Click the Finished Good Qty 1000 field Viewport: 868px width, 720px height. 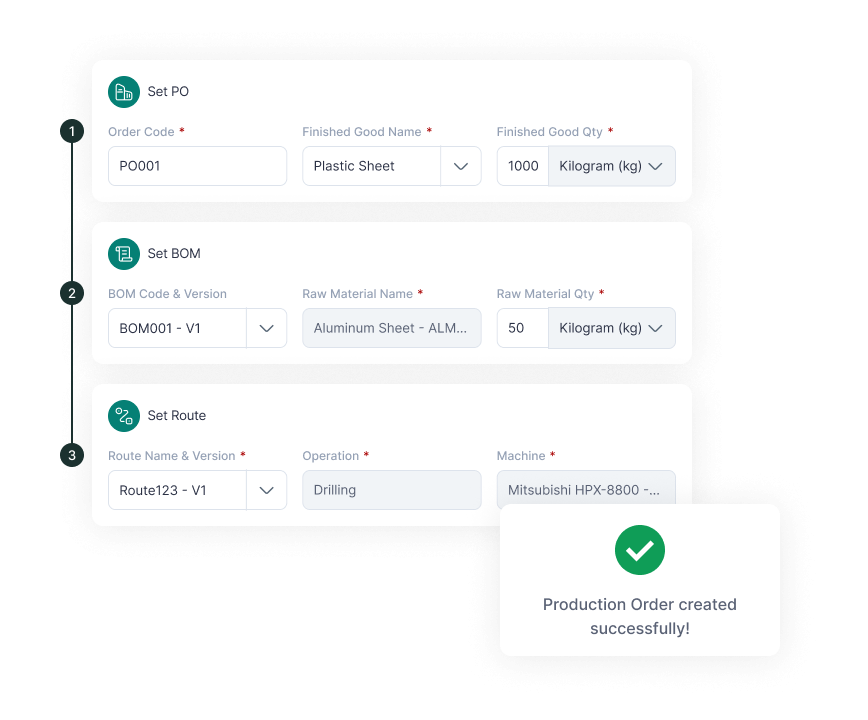[523, 166]
